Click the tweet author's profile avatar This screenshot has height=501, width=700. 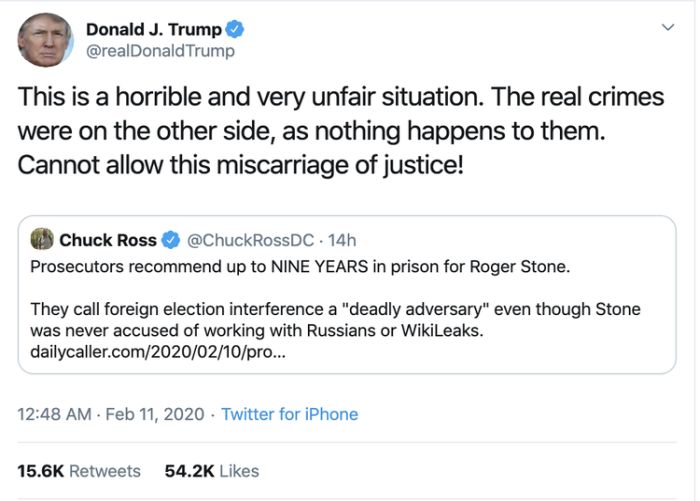coord(45,40)
